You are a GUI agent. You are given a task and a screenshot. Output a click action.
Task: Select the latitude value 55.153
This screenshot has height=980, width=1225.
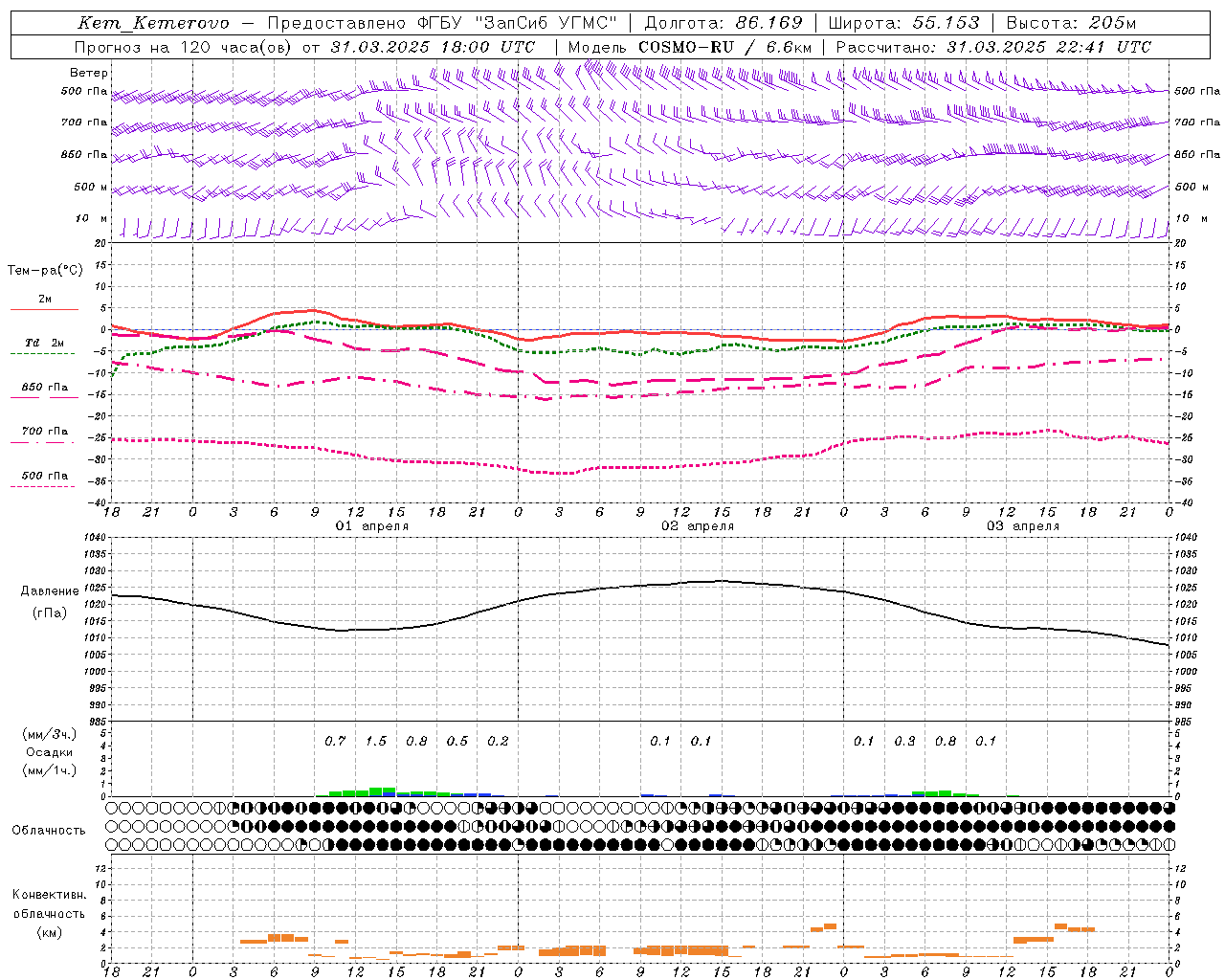[x=947, y=23]
